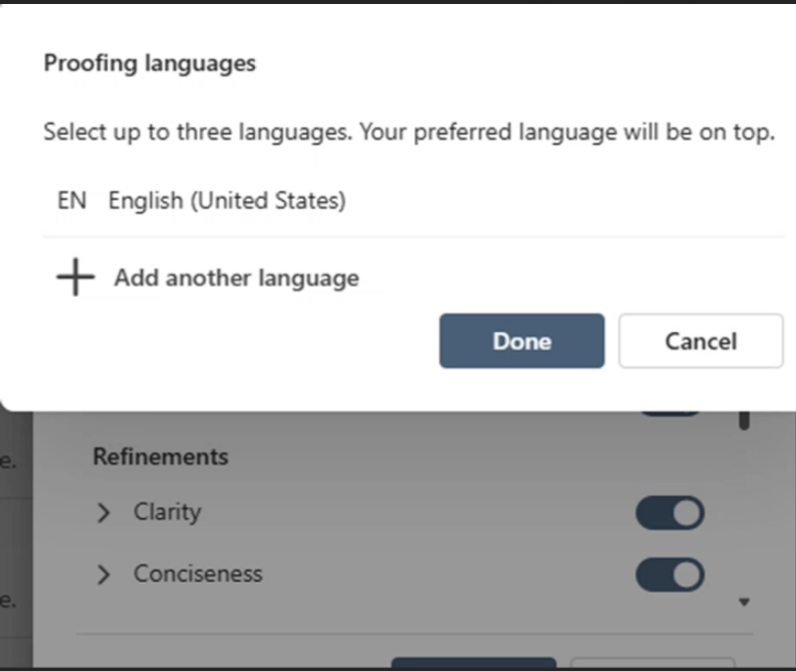Viewport: 796px width, 671px height.
Task: Click the Clarity label text
Action: click(167, 512)
